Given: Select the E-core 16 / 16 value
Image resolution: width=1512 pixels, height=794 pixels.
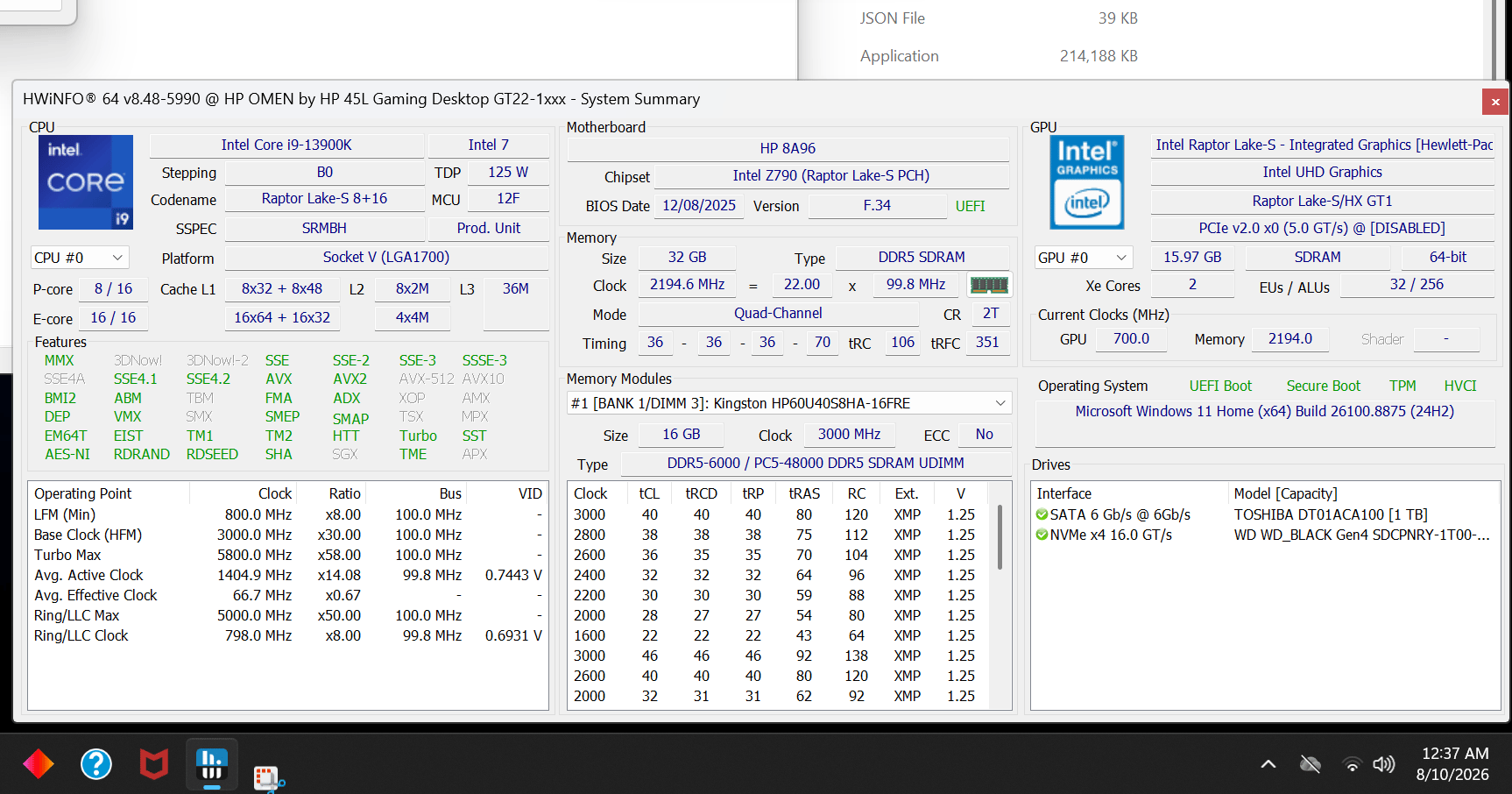Looking at the screenshot, I should click(x=114, y=318).
